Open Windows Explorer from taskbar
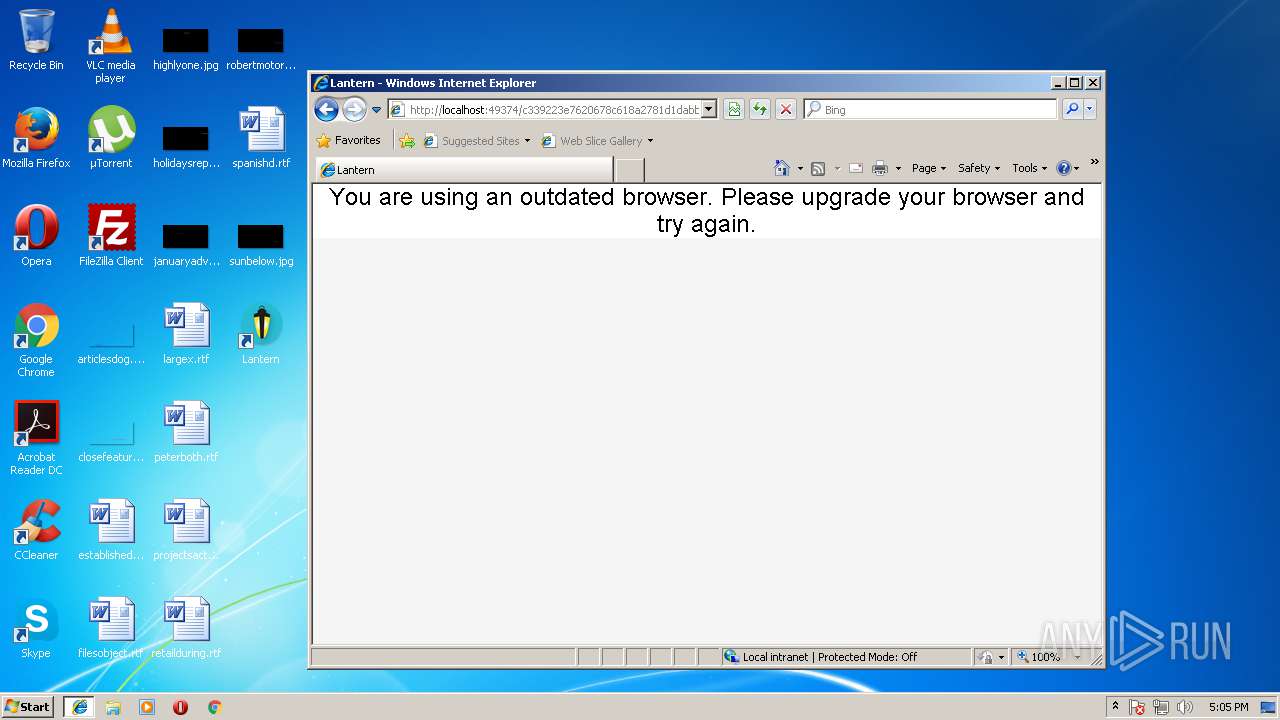The image size is (1280, 720). 113,707
